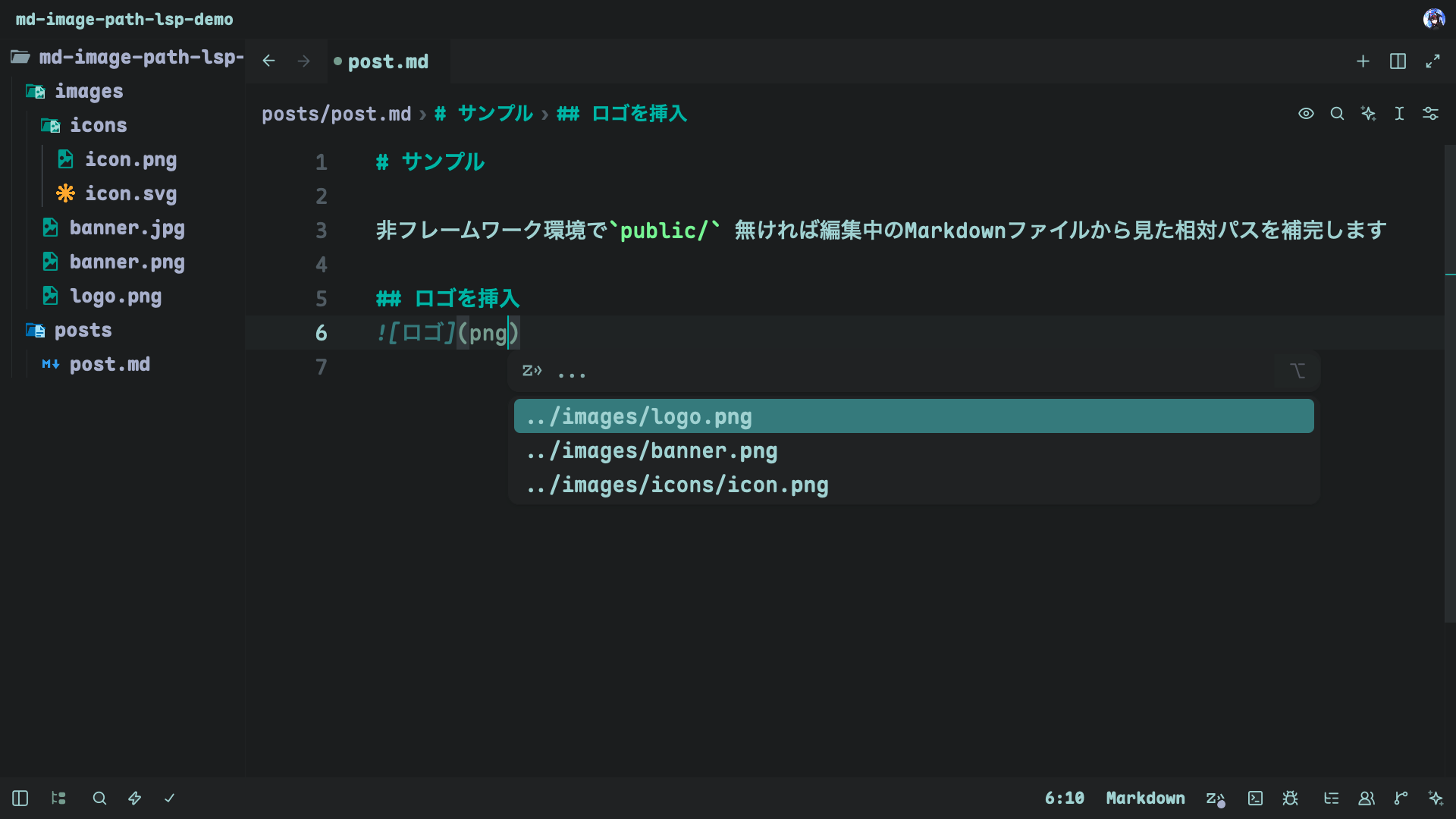
Task: Toggle the terminal panel
Action: 1255,798
